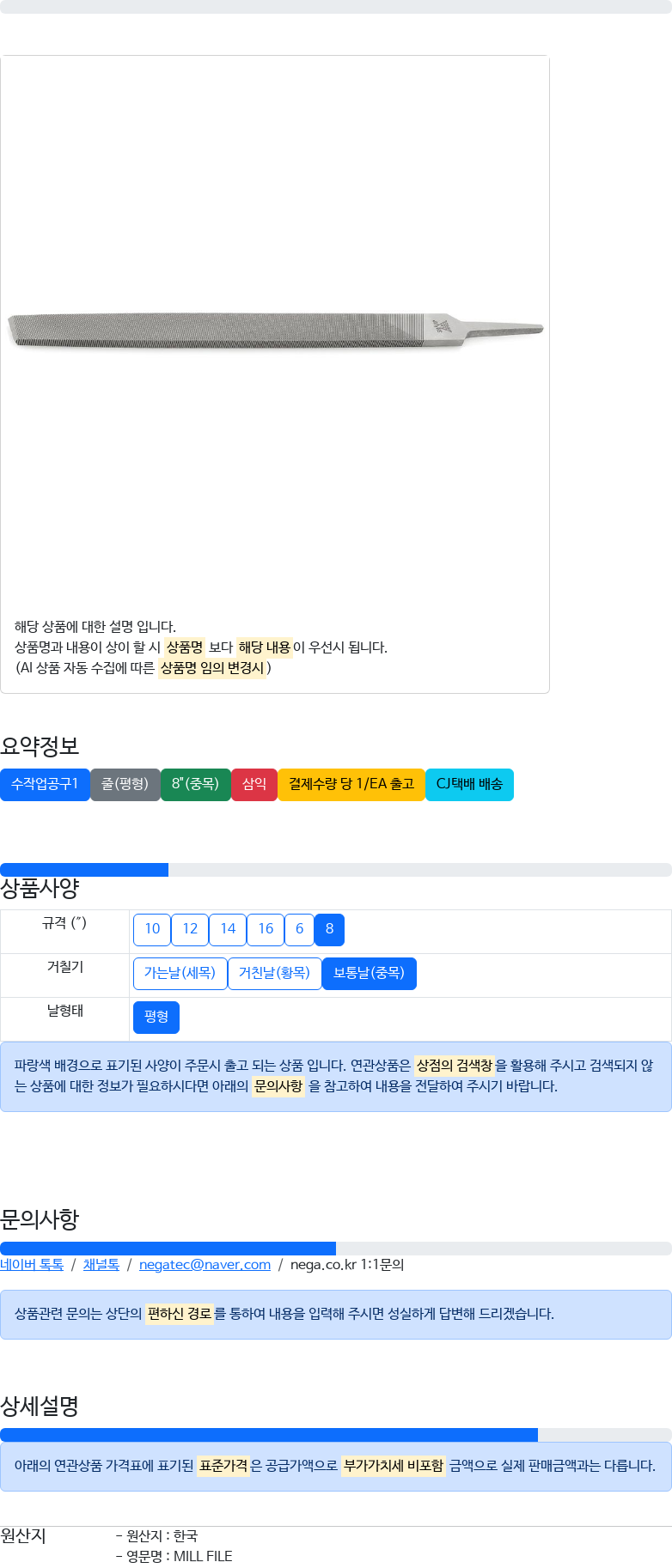Click the 8"(중목) green tag

click(x=196, y=784)
